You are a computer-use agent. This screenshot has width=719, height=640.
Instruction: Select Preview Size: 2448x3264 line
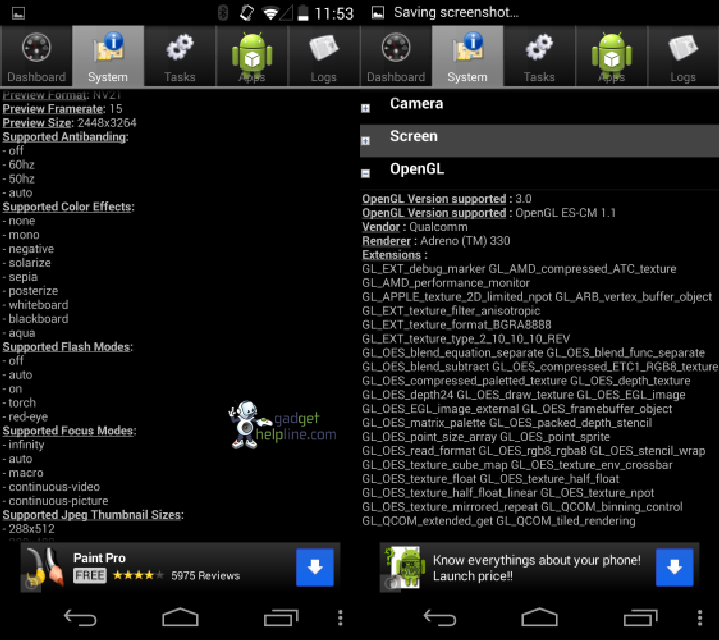coord(69,123)
